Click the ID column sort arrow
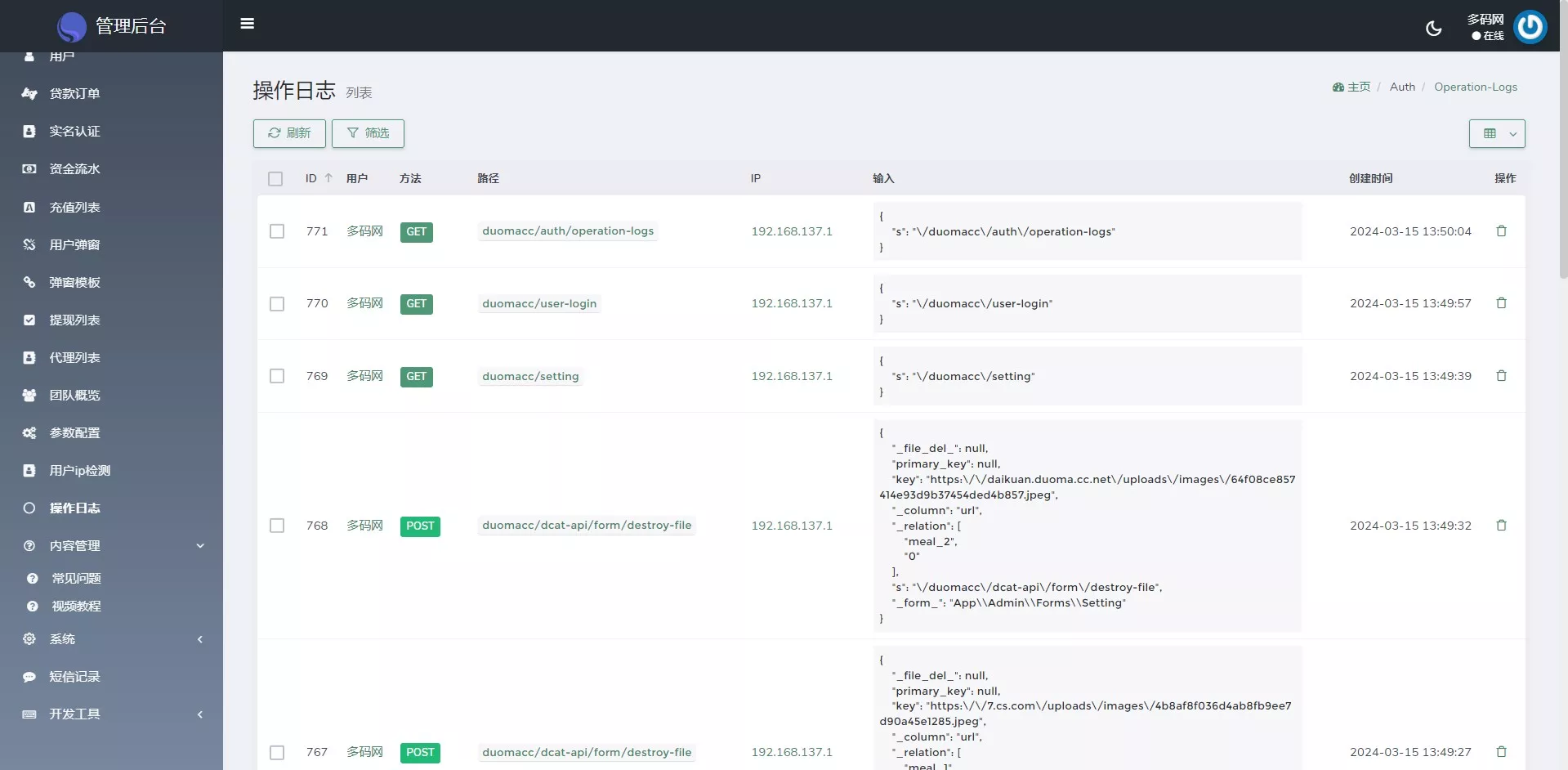The width and height of the screenshot is (1568, 770). pyautogui.click(x=328, y=178)
